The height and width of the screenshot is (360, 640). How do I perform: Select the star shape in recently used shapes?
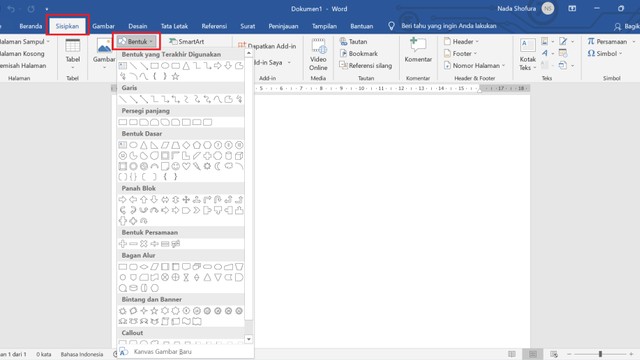point(176,76)
